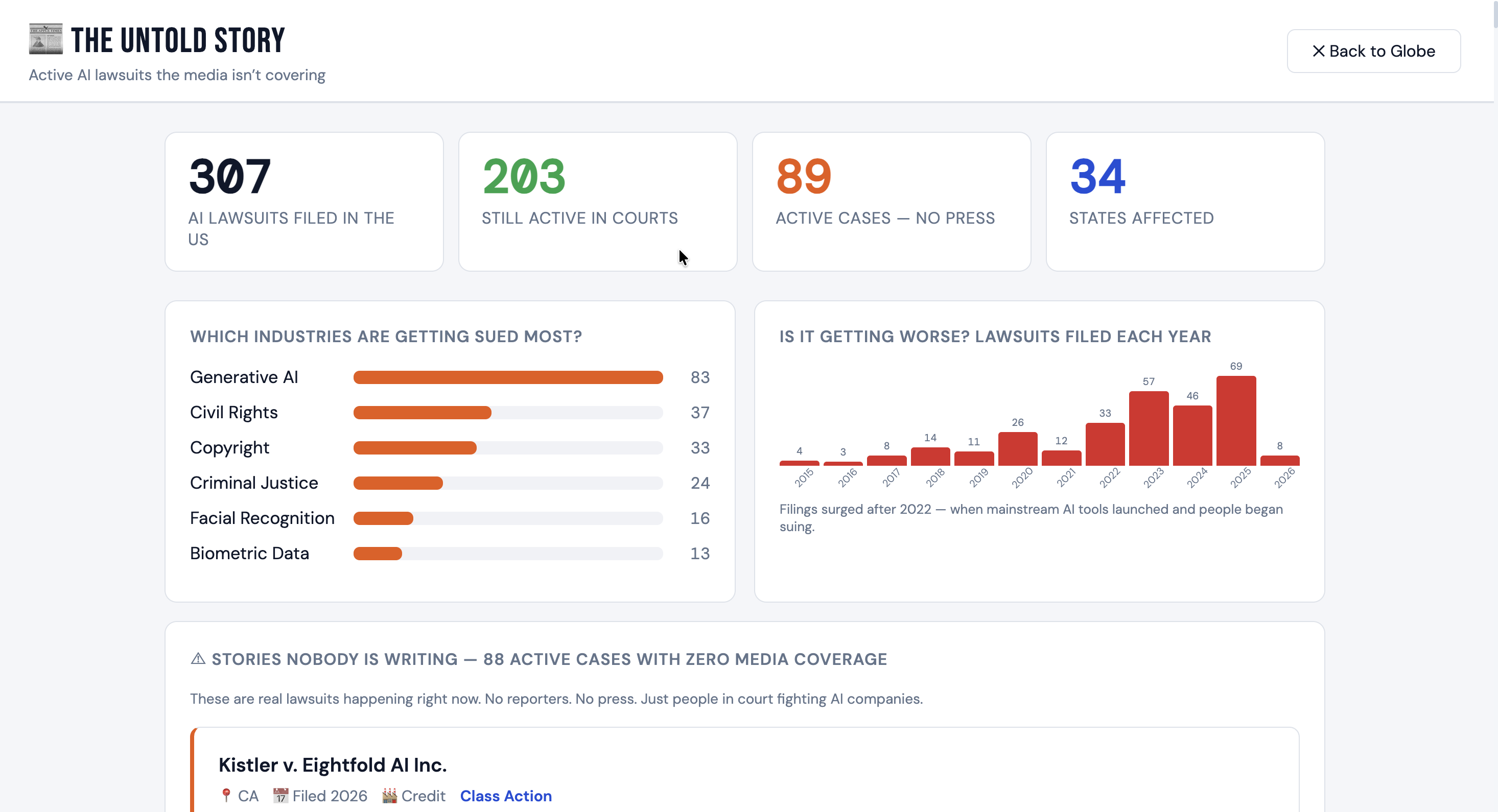Screen dimensions: 1498x812
Task: Click the Generative AI progress bar
Action: click(508, 377)
